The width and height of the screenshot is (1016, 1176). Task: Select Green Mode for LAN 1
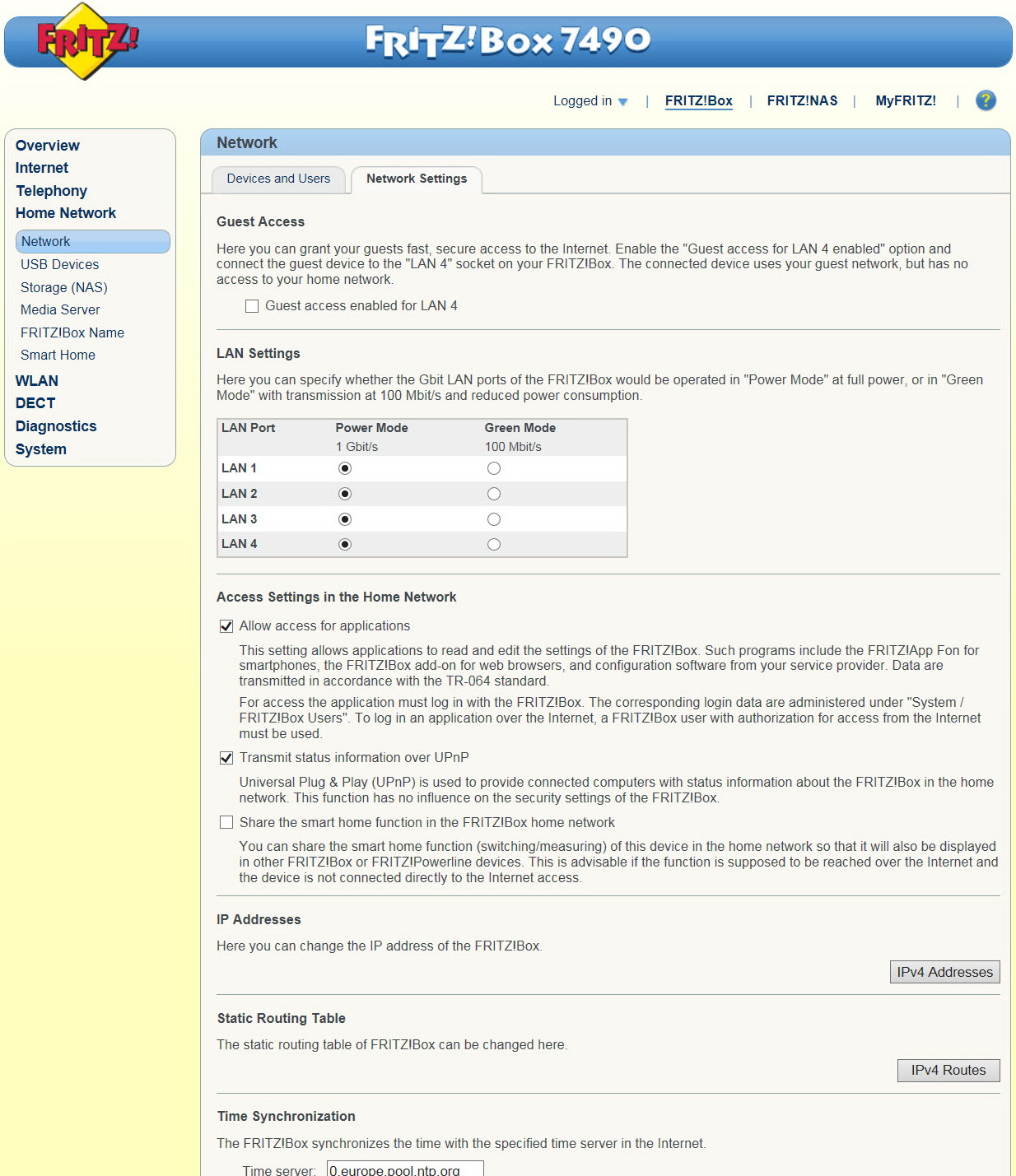pyautogui.click(x=494, y=468)
